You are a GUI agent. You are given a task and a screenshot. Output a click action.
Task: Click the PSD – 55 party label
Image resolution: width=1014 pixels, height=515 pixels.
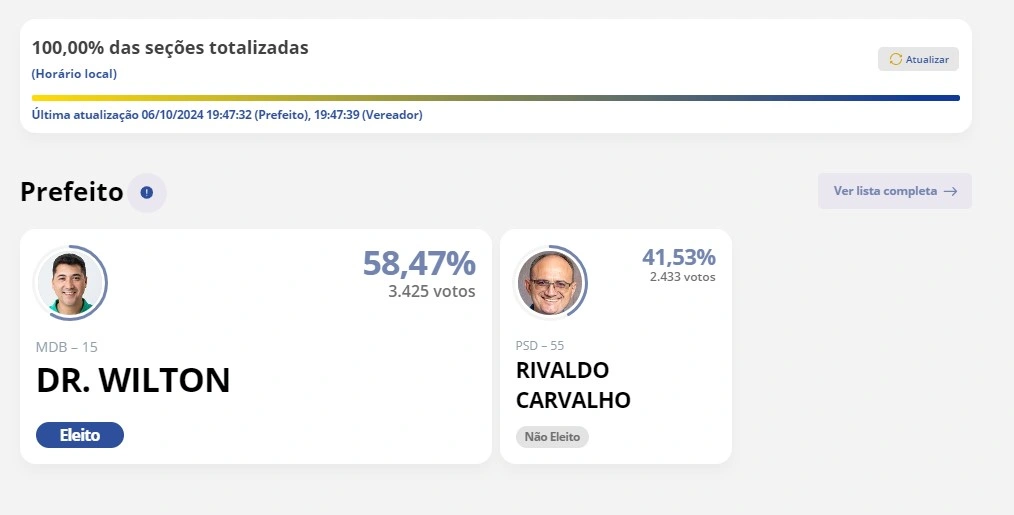(x=540, y=345)
